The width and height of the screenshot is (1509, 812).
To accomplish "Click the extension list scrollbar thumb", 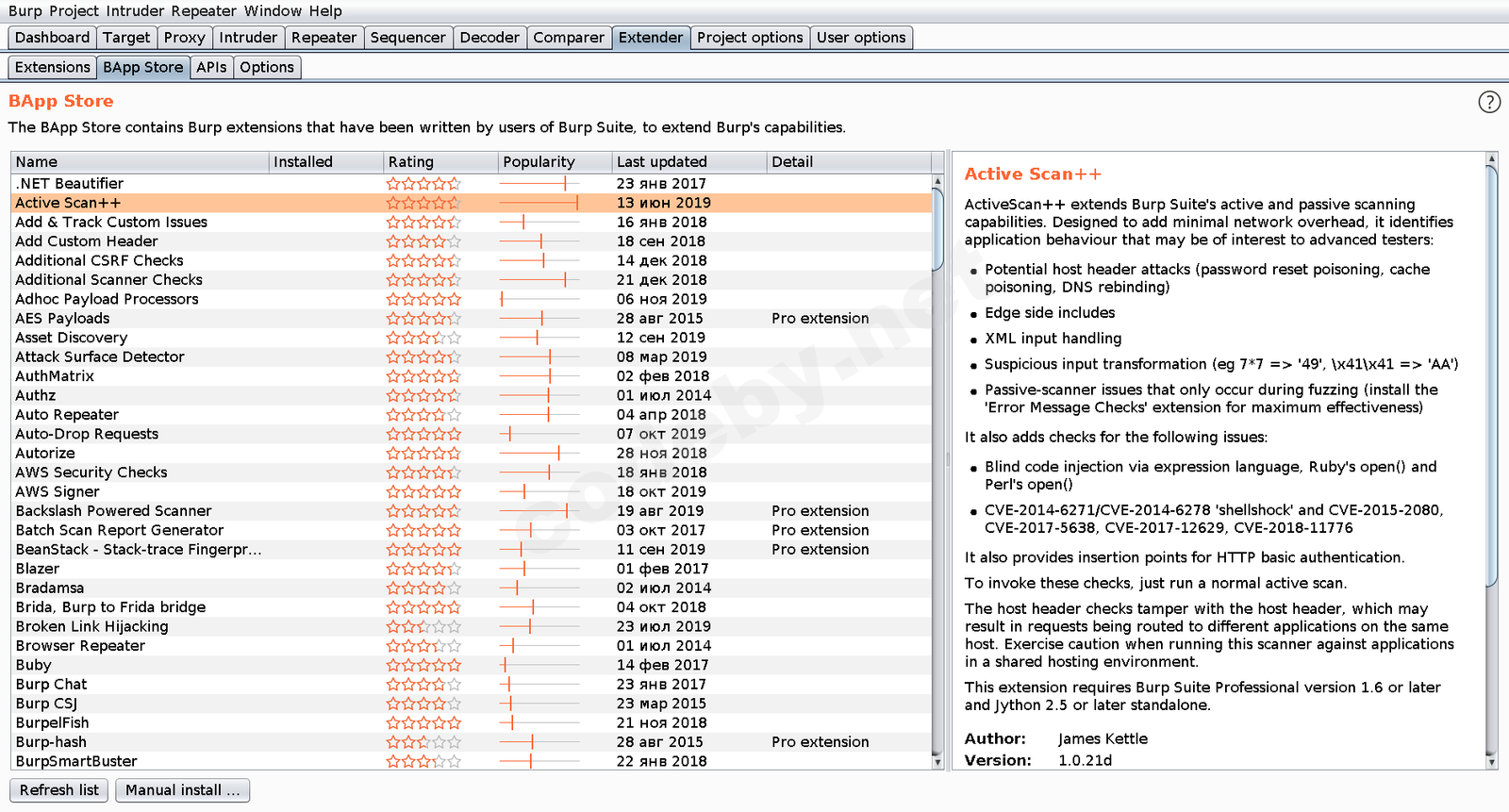I will [937, 229].
